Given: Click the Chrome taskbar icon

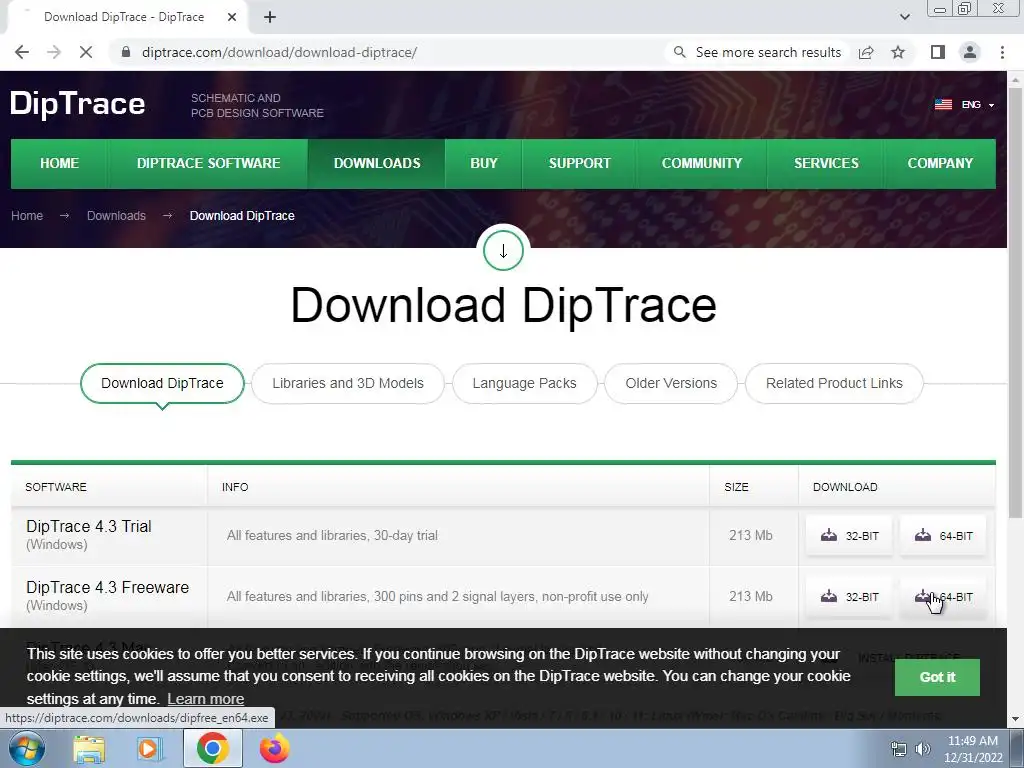Looking at the screenshot, I should pos(212,748).
